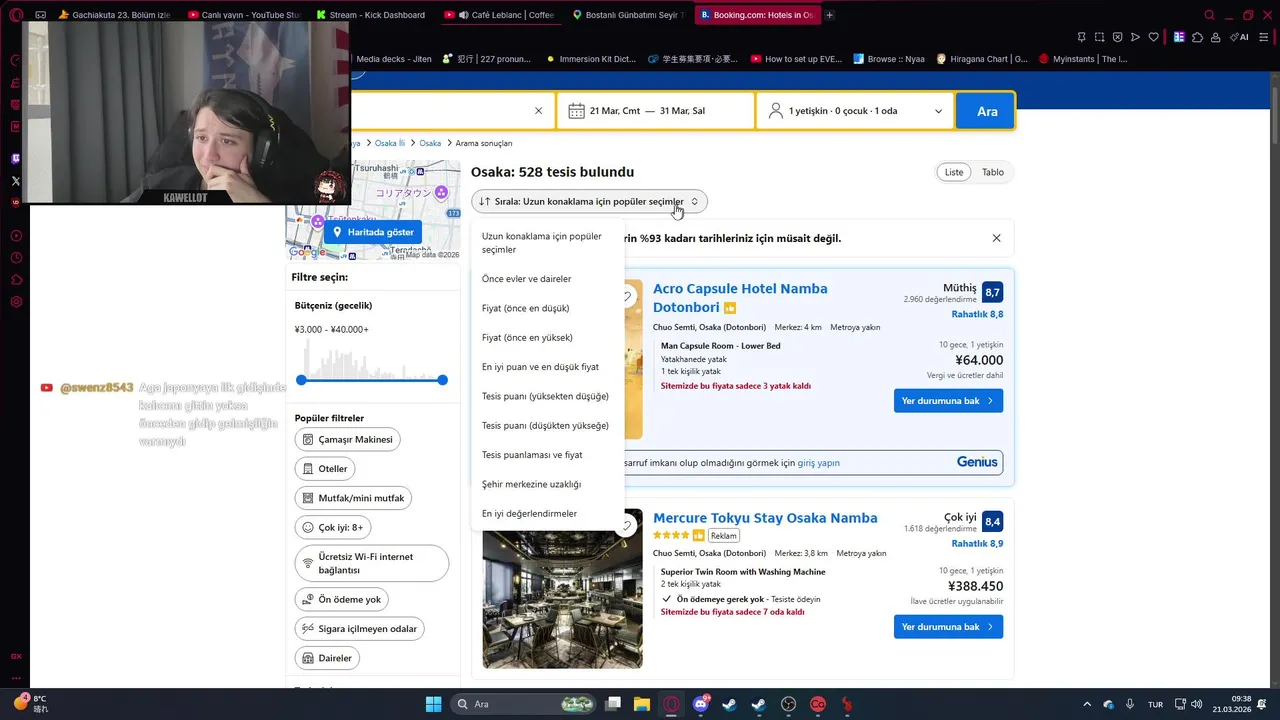Image resolution: width=1280 pixels, height=720 pixels.
Task: Open Mercure Tokyu Stay hotel photo
Action: [x=562, y=588]
